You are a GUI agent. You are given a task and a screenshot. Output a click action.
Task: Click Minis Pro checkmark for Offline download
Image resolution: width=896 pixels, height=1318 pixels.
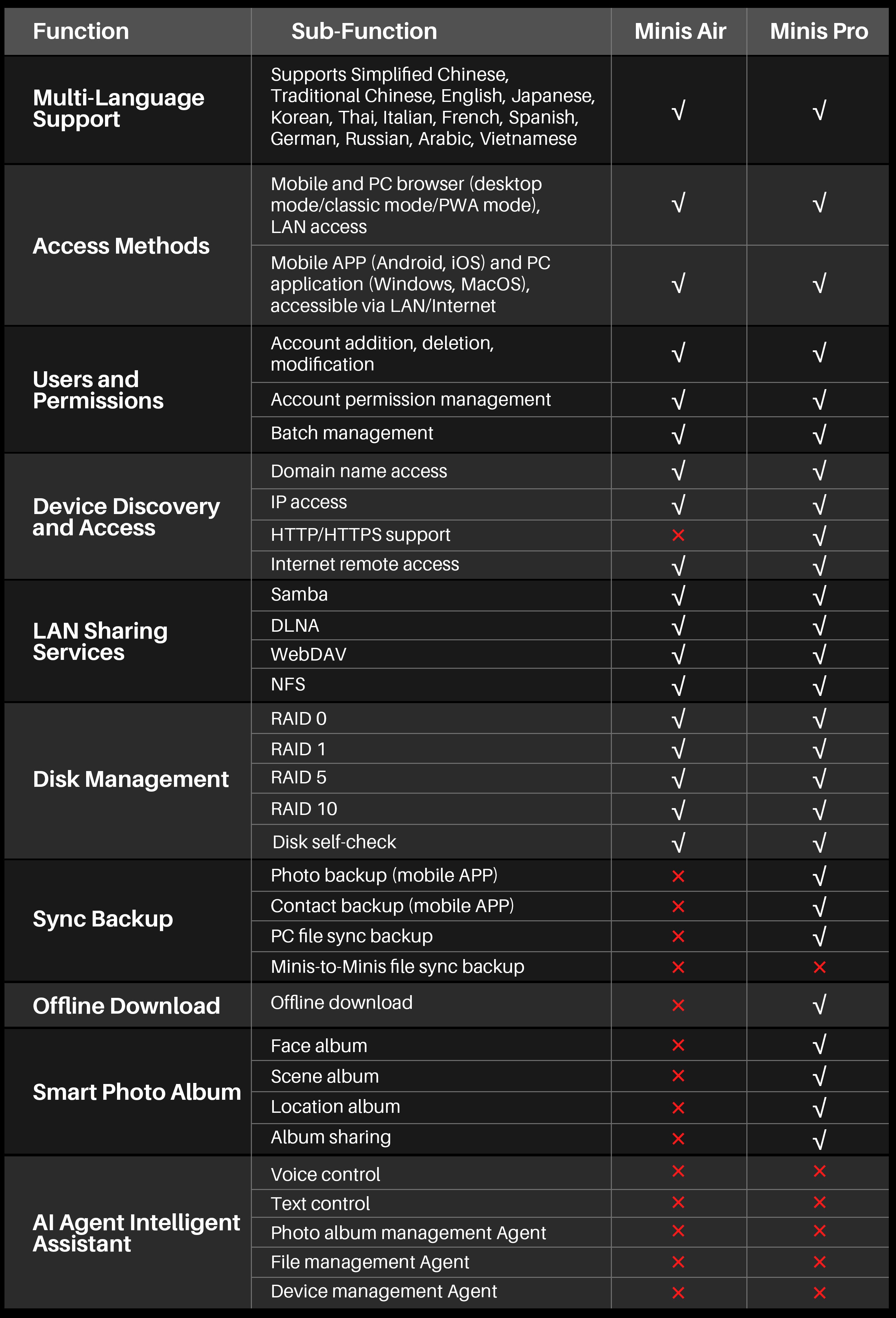(819, 1005)
